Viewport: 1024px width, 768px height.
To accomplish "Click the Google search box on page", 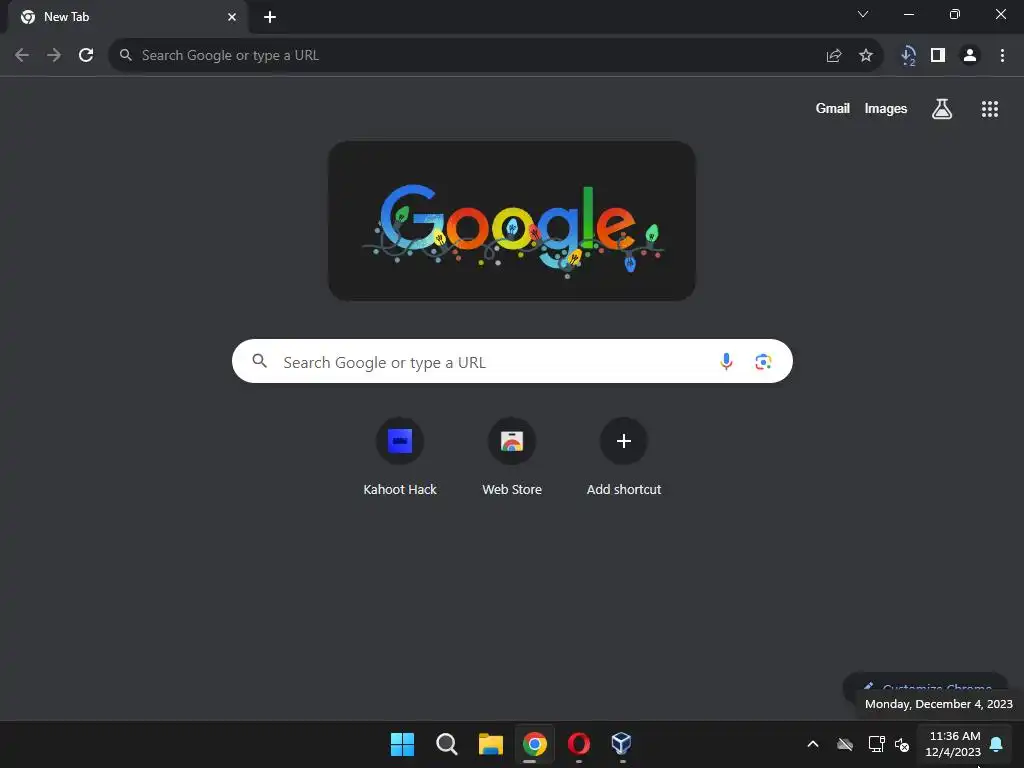I will point(512,361).
